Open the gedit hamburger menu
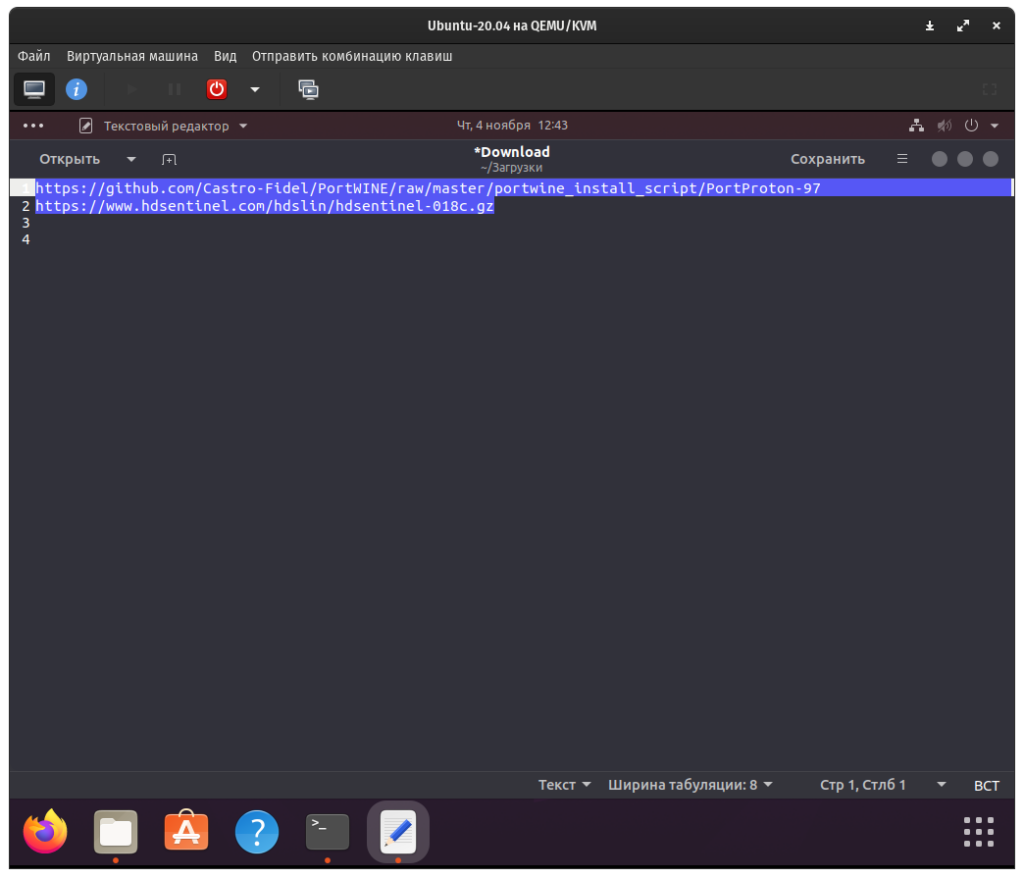Viewport: 1024px width, 878px height. tap(902, 159)
